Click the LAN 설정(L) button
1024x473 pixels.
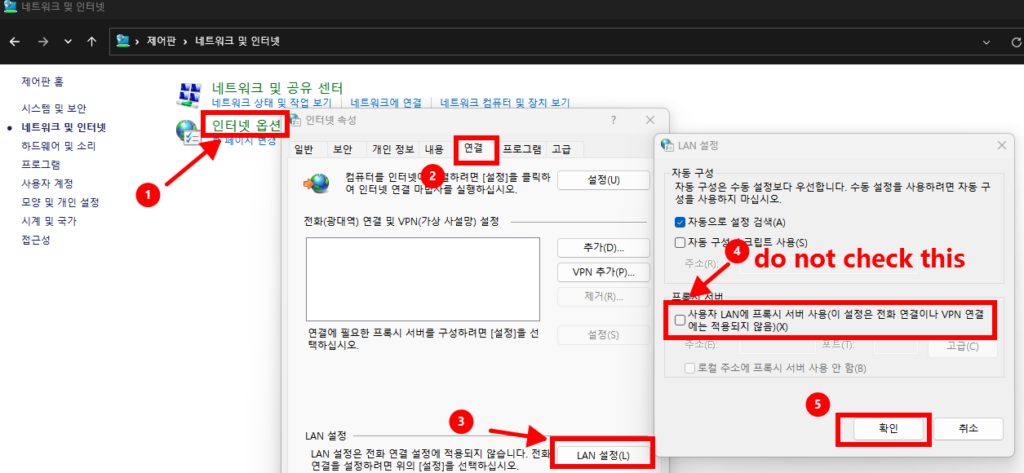coord(601,454)
